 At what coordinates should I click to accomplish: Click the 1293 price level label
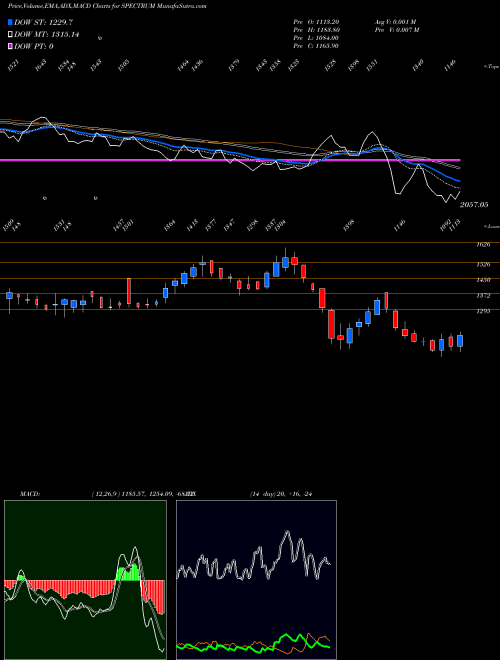coord(483,311)
